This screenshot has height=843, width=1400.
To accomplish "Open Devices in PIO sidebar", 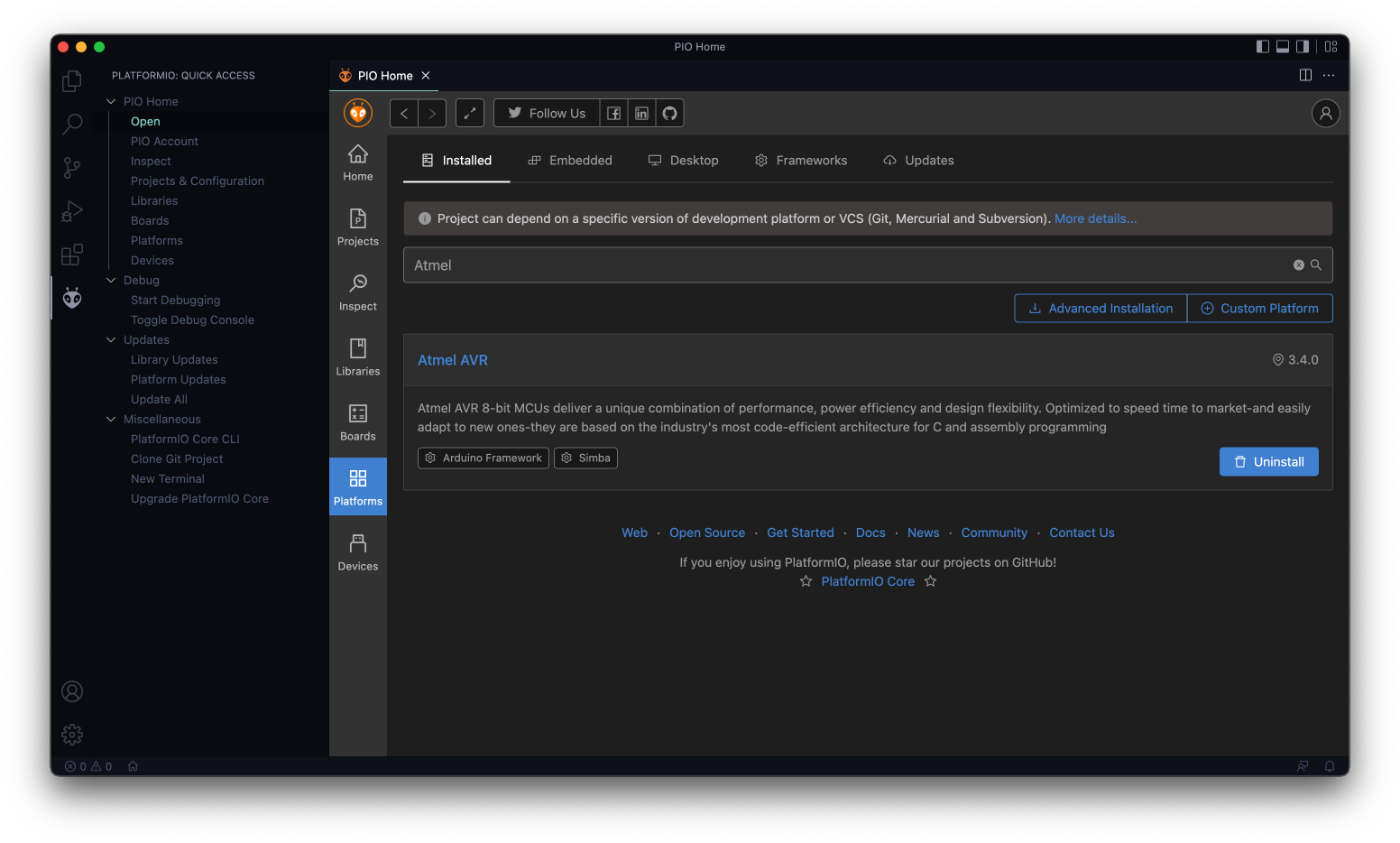I will pos(358,553).
